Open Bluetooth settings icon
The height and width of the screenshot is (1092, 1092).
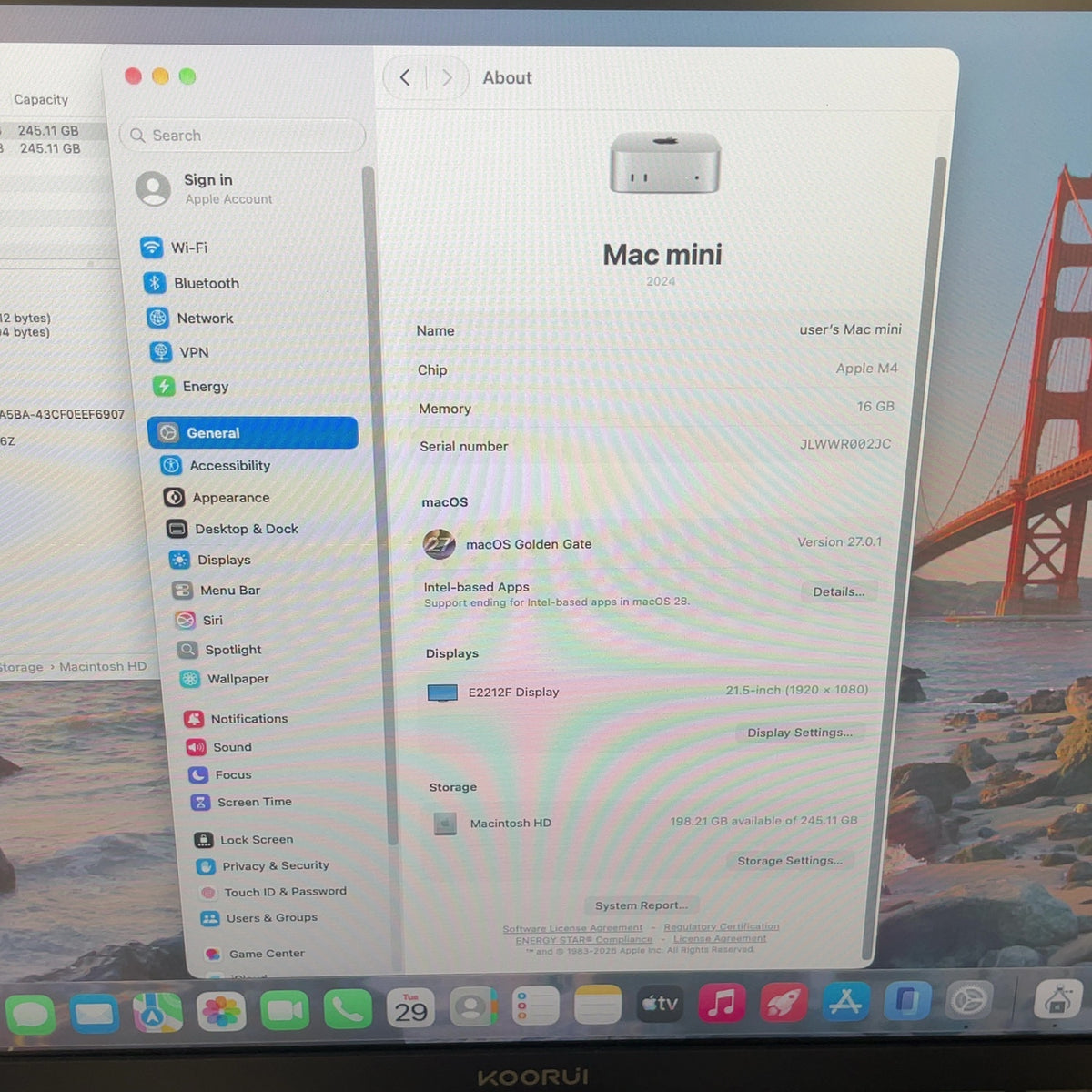tap(154, 283)
